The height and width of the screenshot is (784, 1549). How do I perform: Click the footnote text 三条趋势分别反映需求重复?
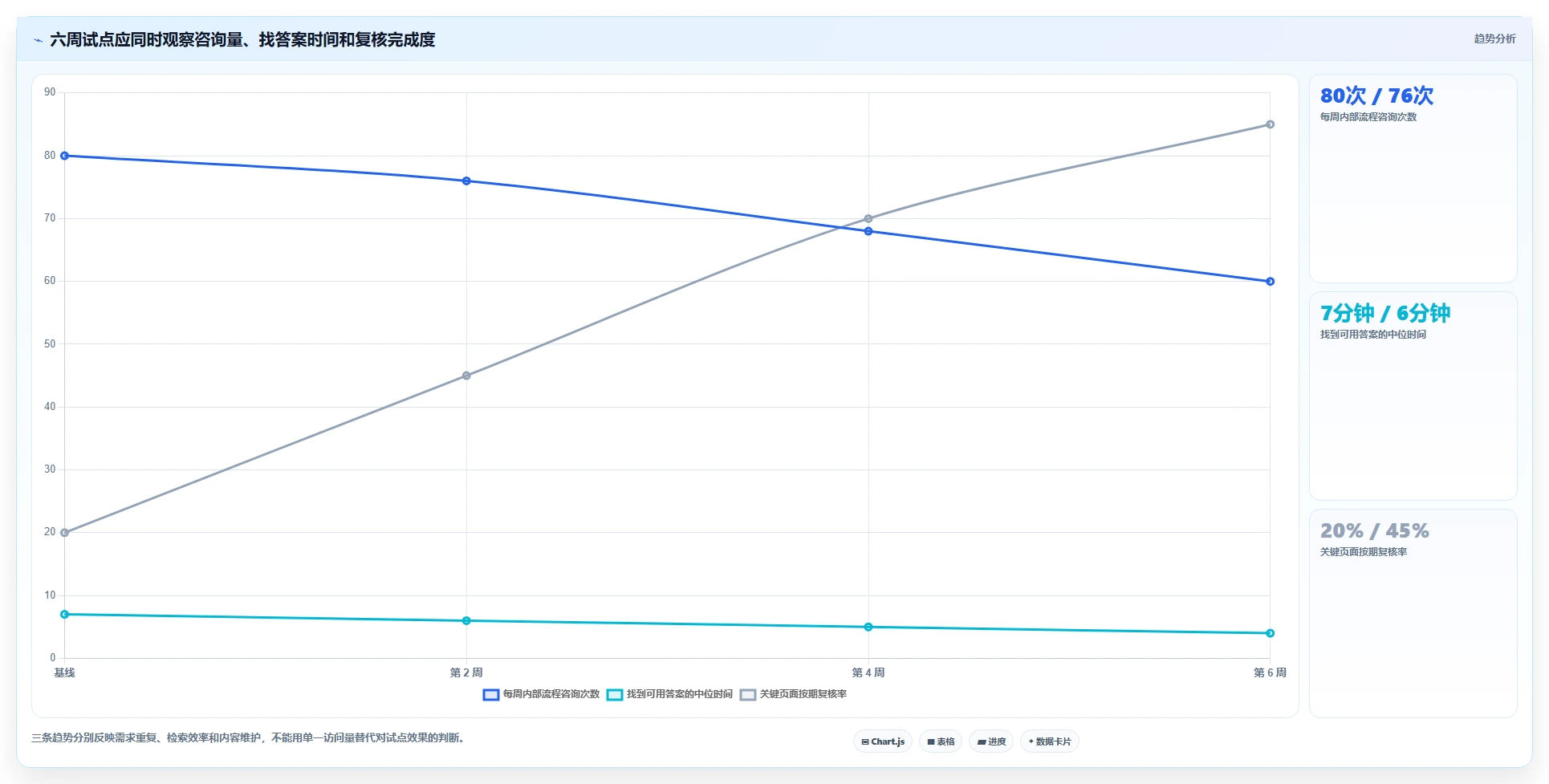coord(249,737)
